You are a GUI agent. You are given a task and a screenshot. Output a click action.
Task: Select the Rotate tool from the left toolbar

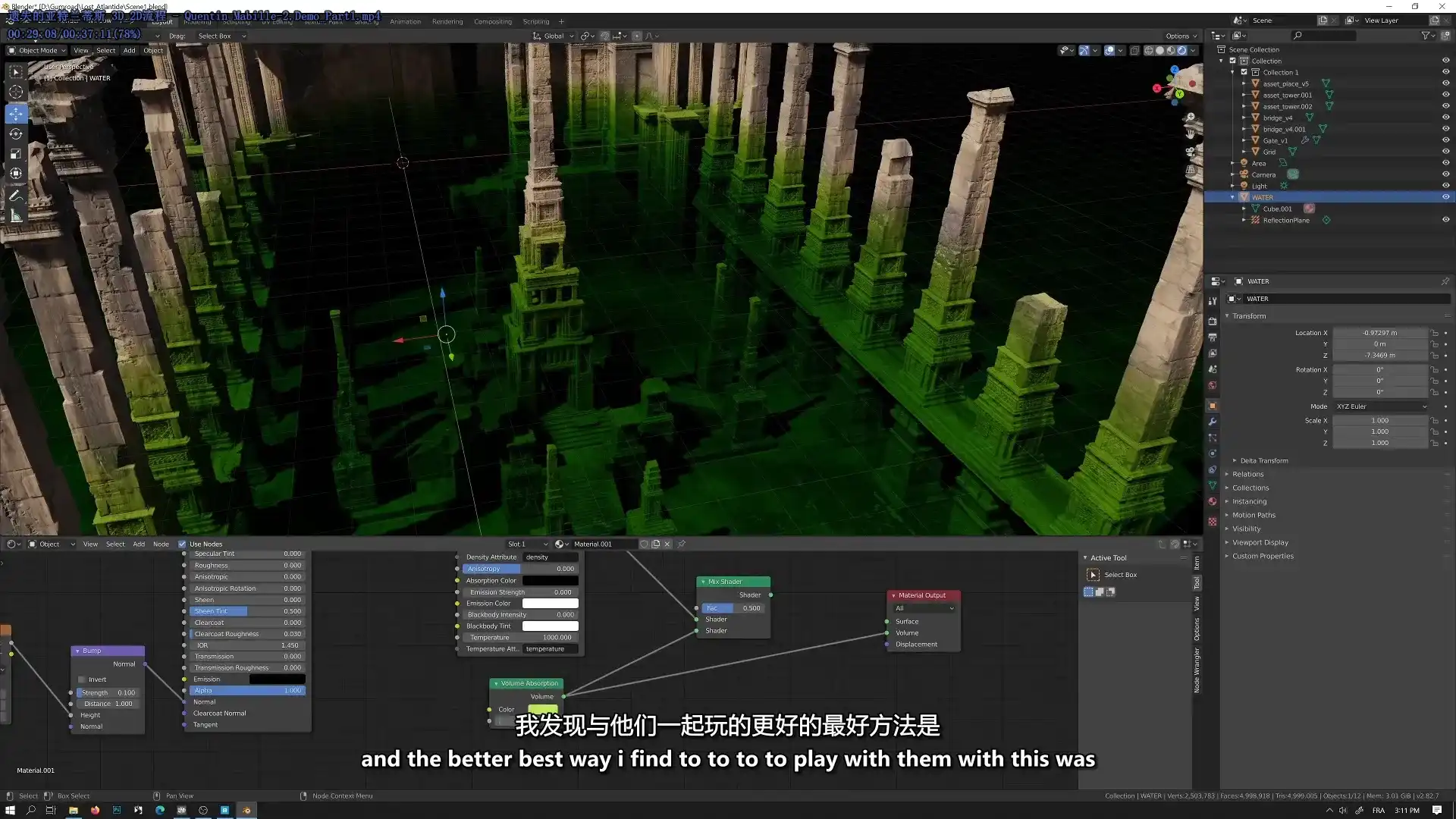[16, 133]
